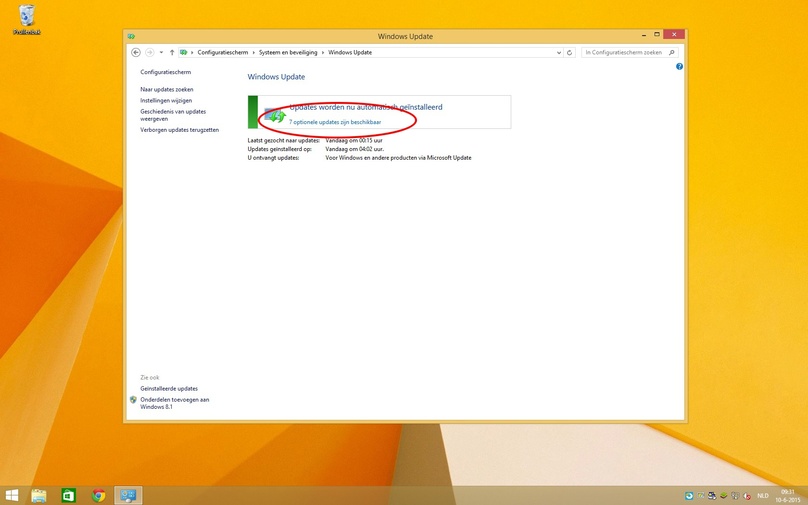The image size is (808, 505).
Task: Click the heading text Windows Update
Action: (x=276, y=77)
